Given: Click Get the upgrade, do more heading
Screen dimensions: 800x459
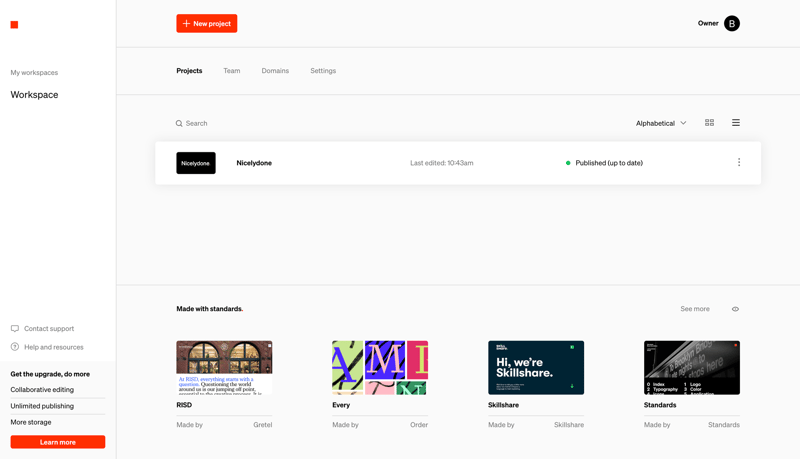Looking at the screenshot, I should (50, 374).
